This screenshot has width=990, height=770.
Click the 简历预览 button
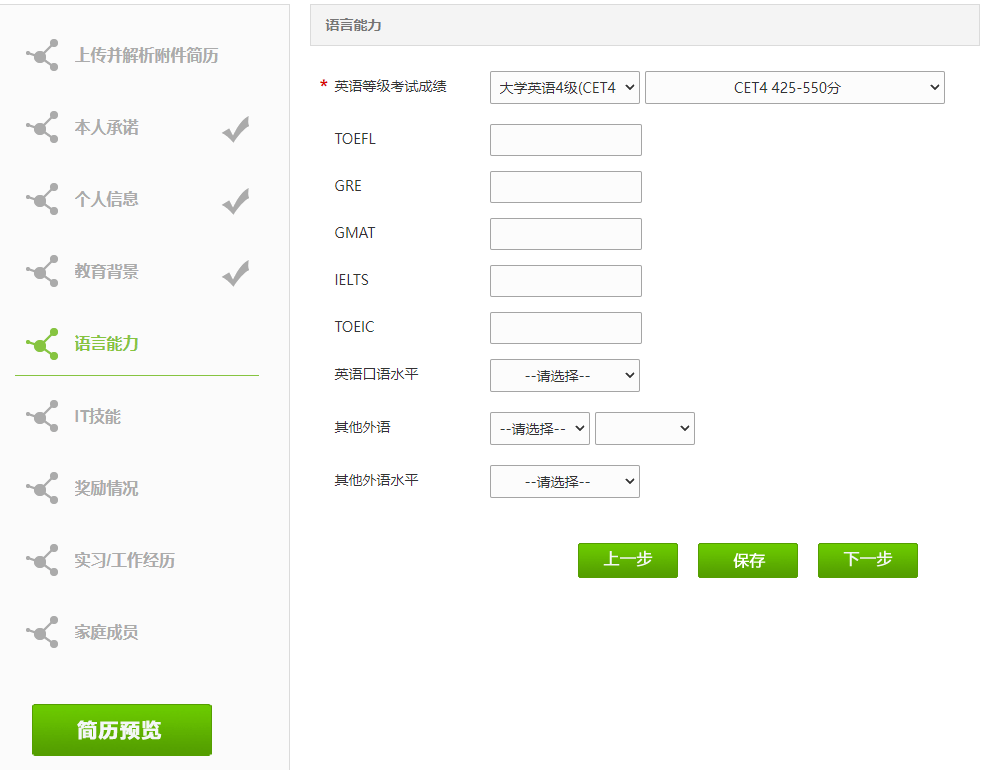[x=121, y=730]
